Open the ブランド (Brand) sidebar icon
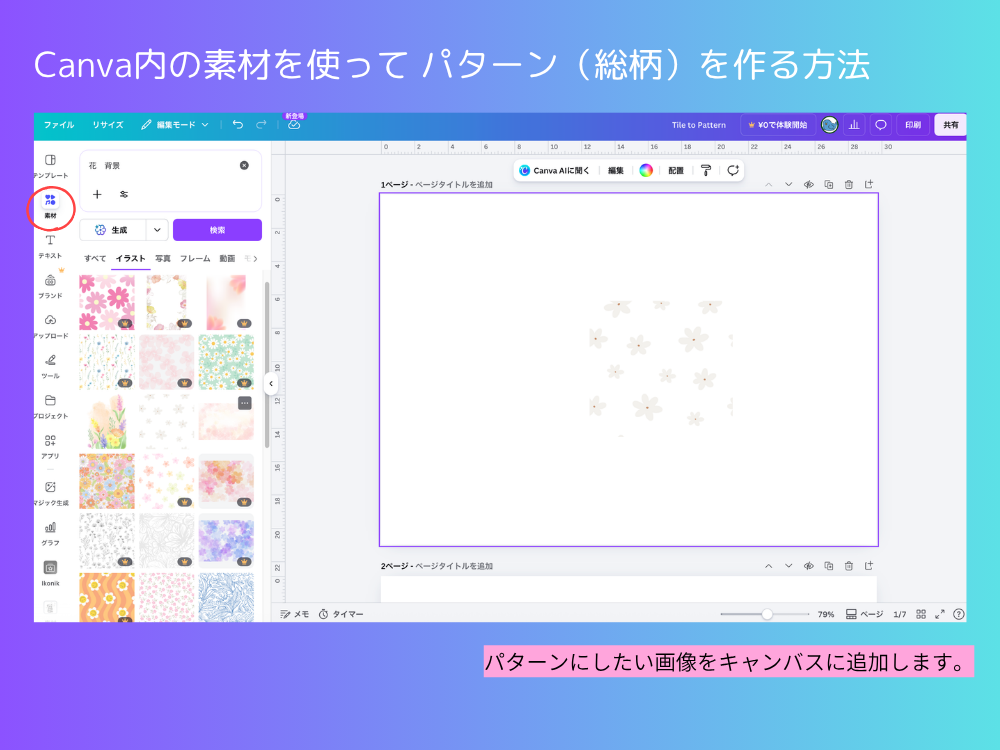The image size is (1000, 750). 50,286
